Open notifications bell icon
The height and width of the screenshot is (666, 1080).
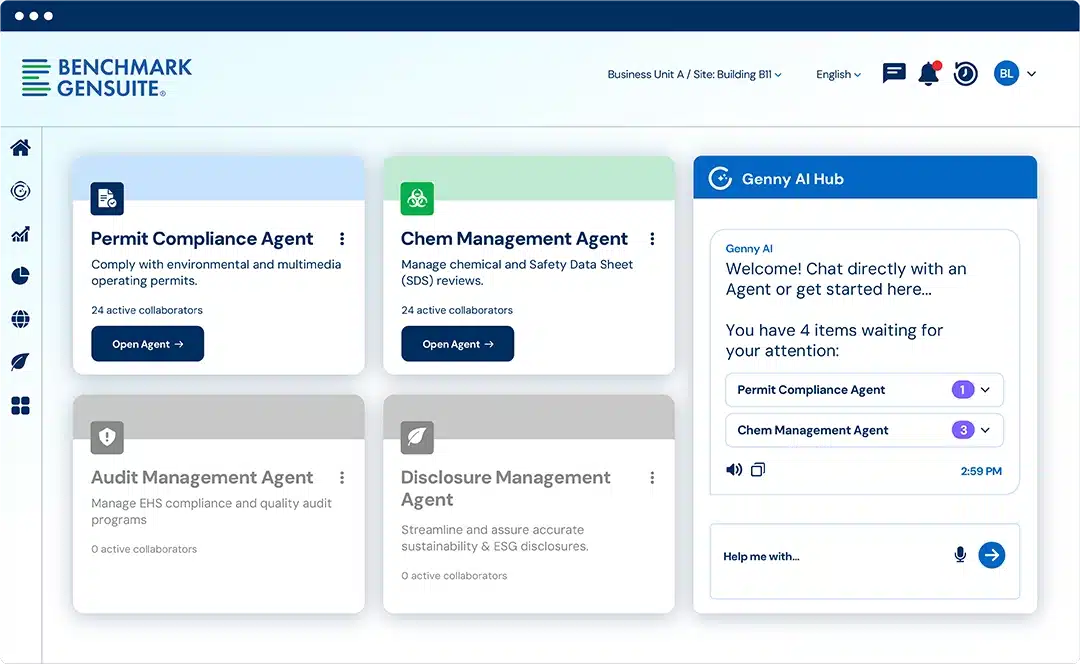pyautogui.click(x=929, y=73)
